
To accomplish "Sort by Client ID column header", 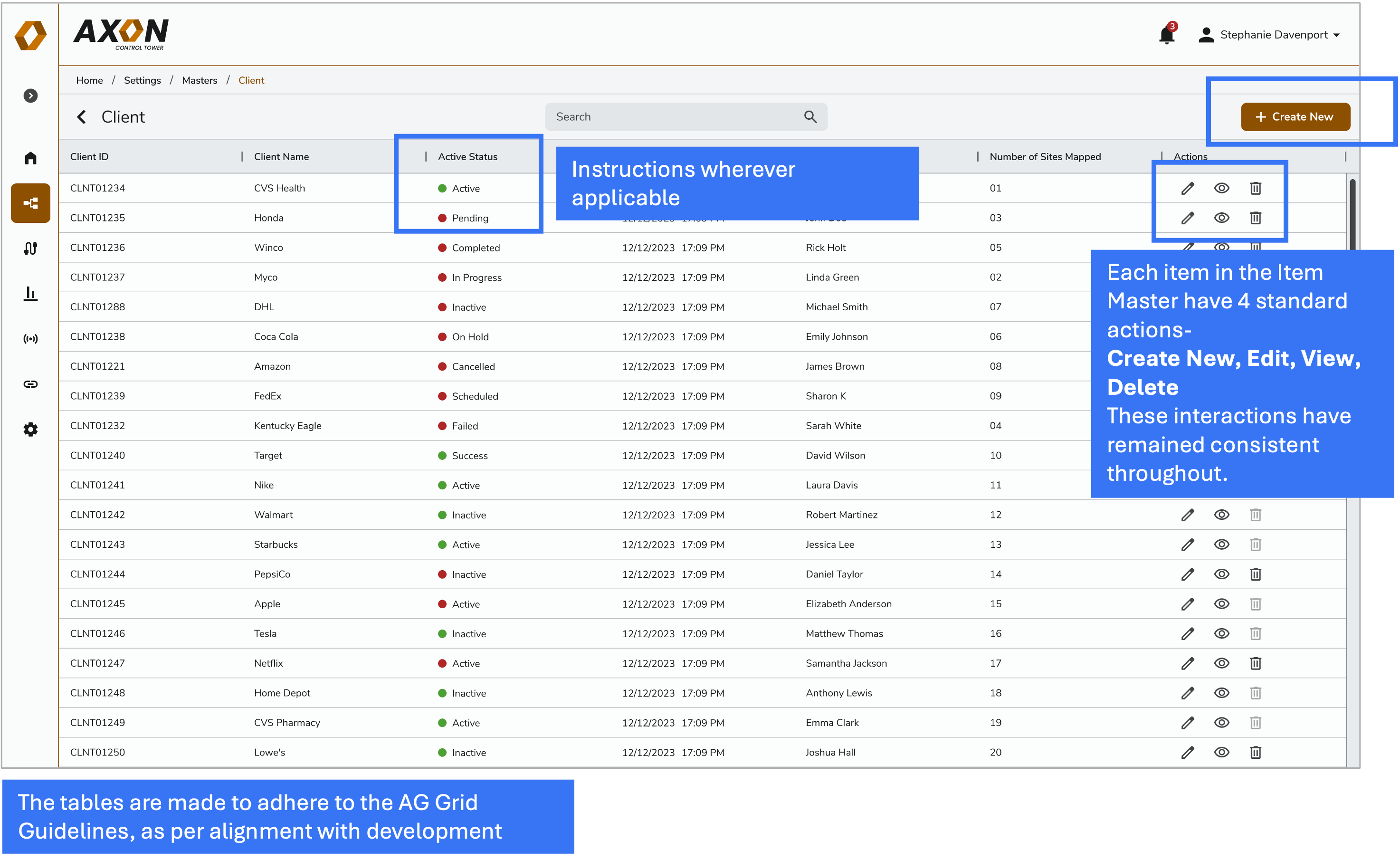I will point(89,156).
